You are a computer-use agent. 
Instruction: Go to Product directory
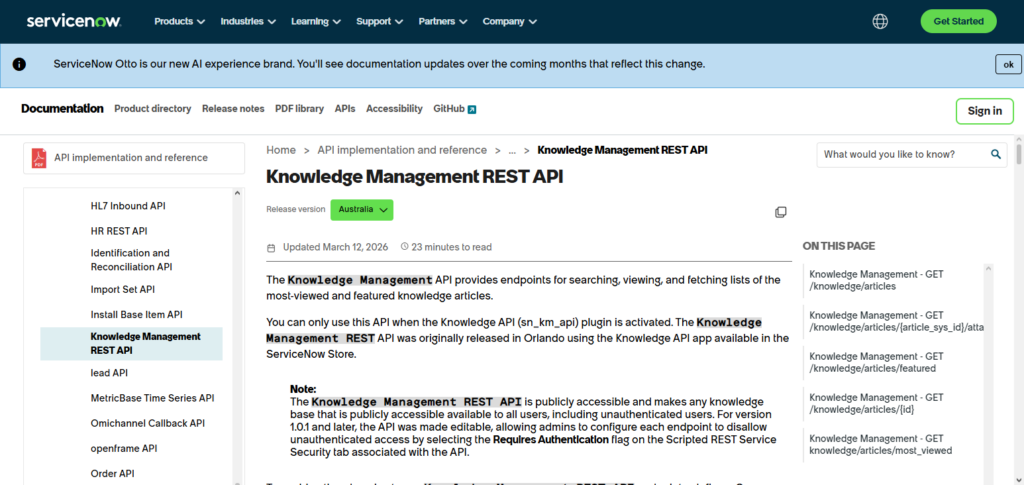pyautogui.click(x=153, y=109)
